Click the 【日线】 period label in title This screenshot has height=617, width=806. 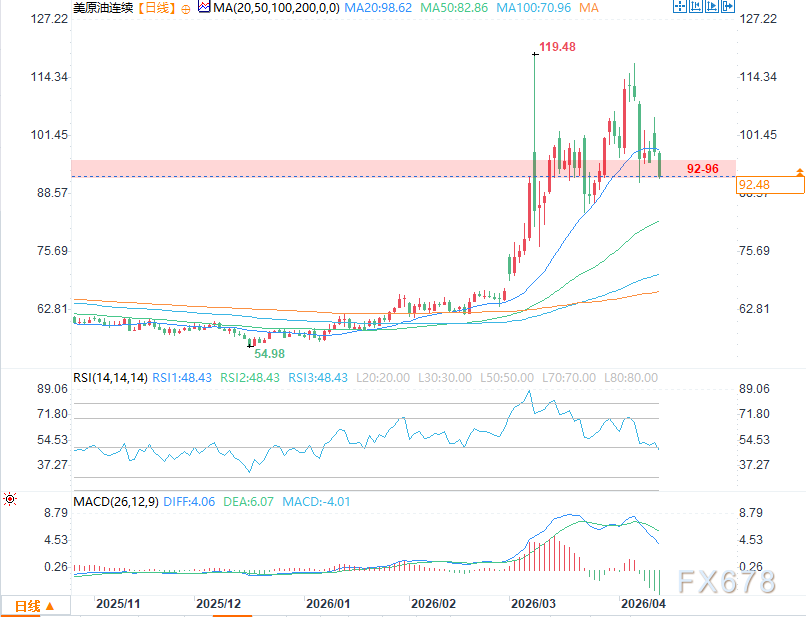pyautogui.click(x=157, y=8)
